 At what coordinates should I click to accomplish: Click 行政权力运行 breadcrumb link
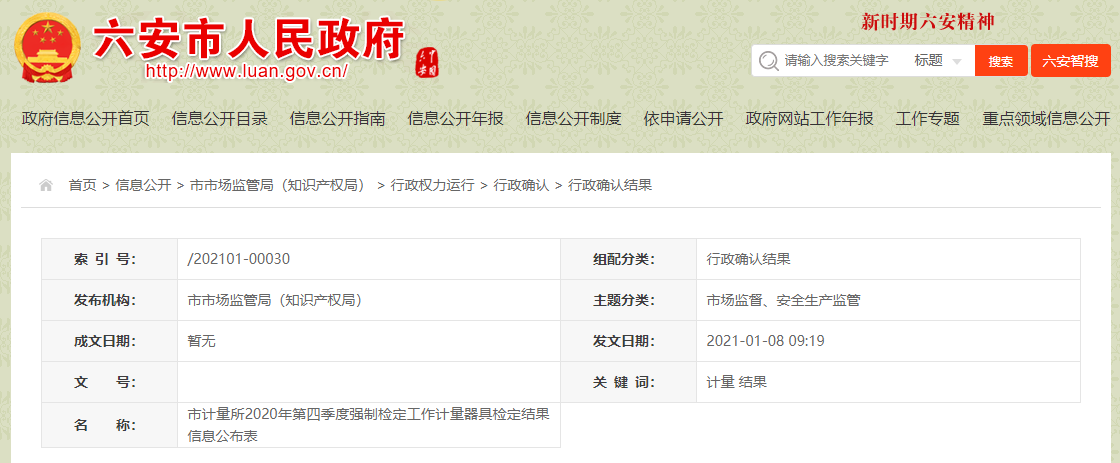pyautogui.click(x=432, y=185)
